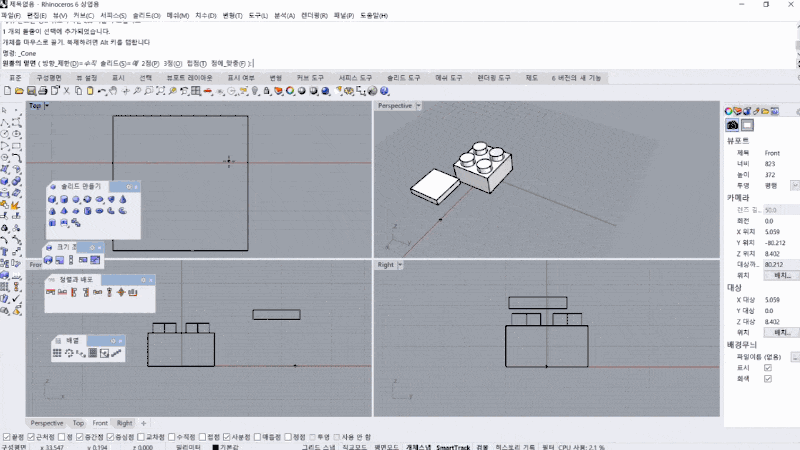Open the Right viewport title dropdown arrow
The image size is (800, 450).
399,265
